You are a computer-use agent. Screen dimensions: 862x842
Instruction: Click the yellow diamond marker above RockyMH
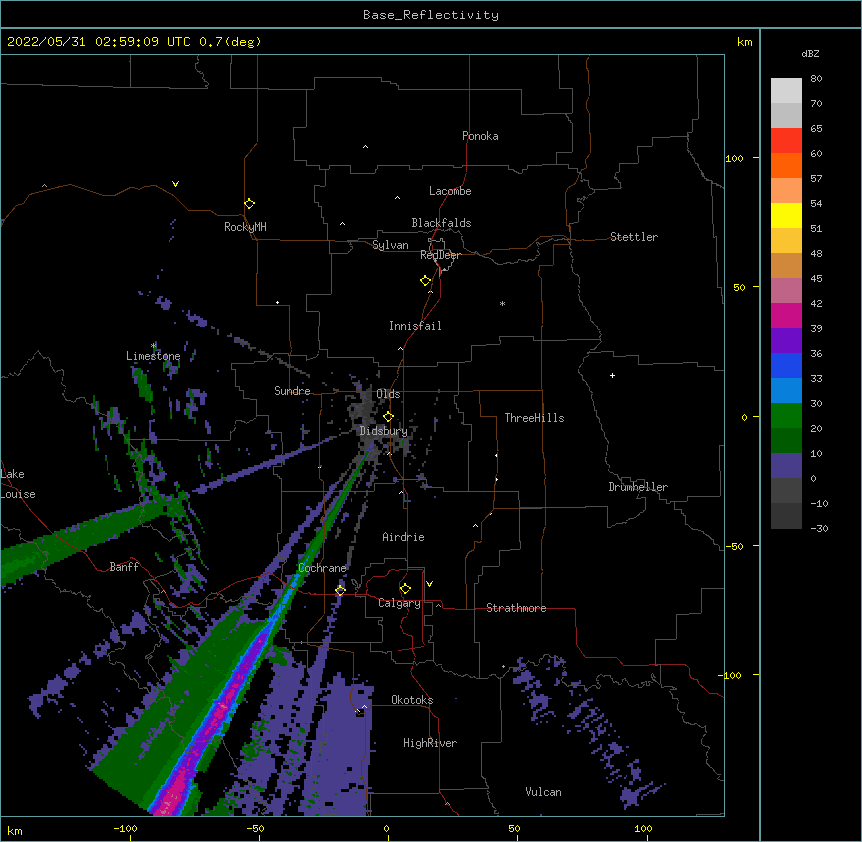coord(249,204)
